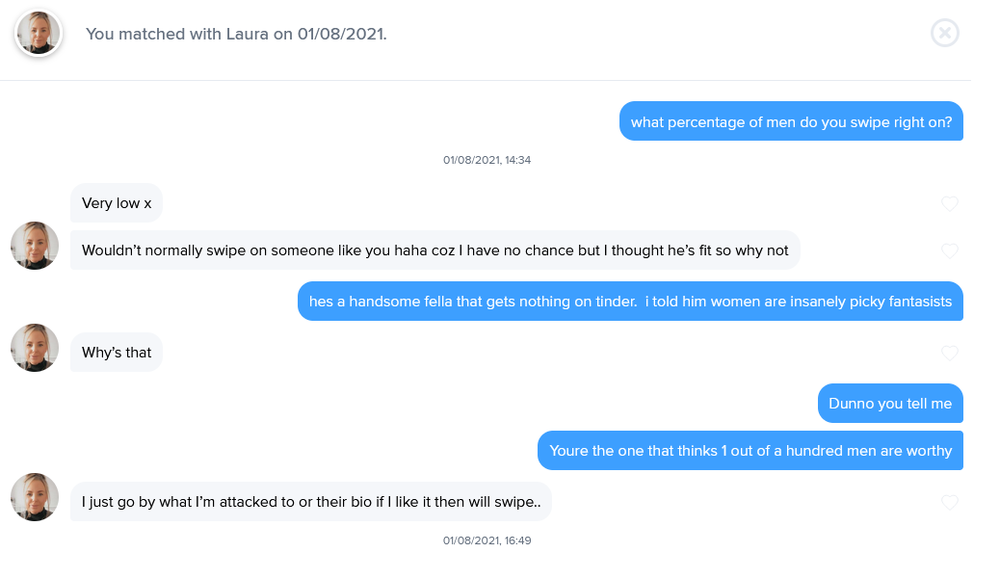Image resolution: width=1000 pixels, height=579 pixels.
Task: Select the "hes a handsome fella" message
Action: click(630, 301)
